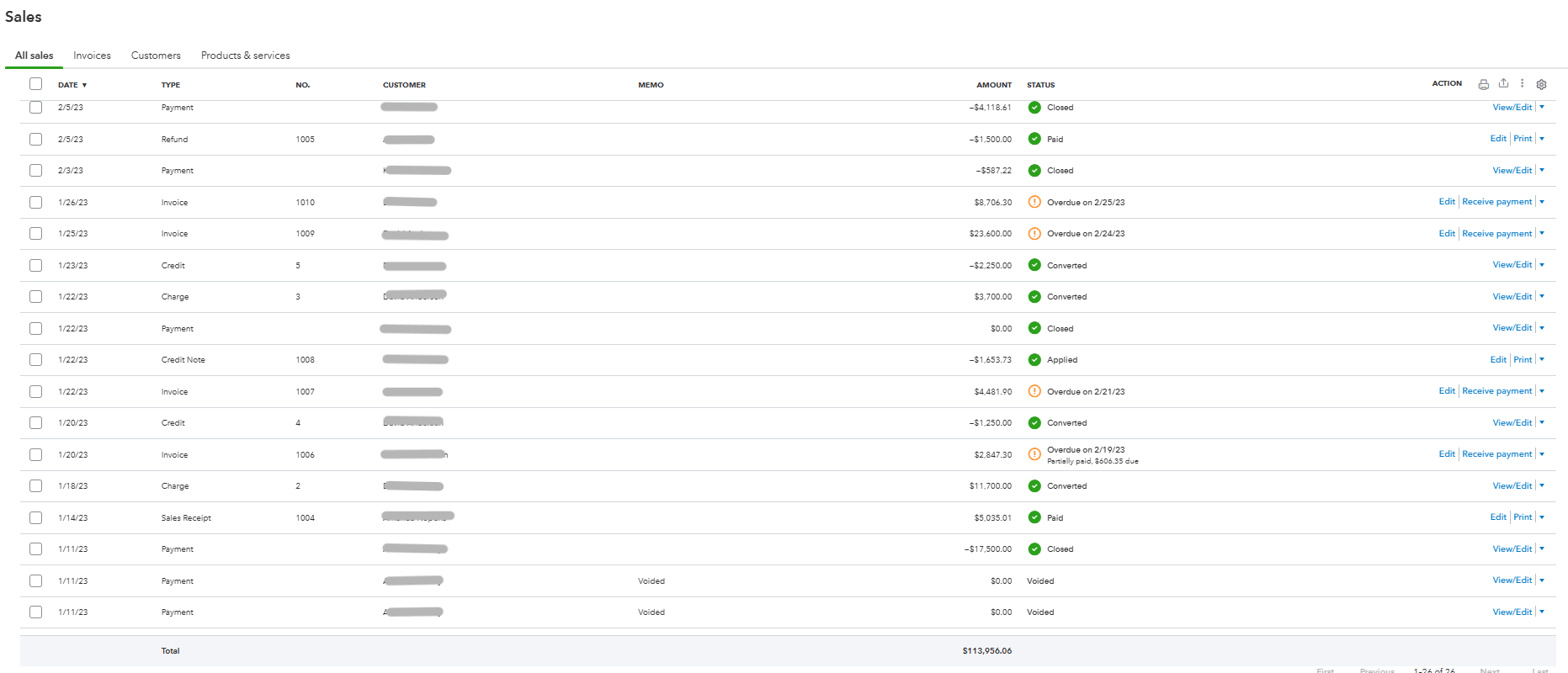Viewport: 1568px width, 673px height.
Task: Sort by the DATE column header arrow
Action: tap(84, 85)
